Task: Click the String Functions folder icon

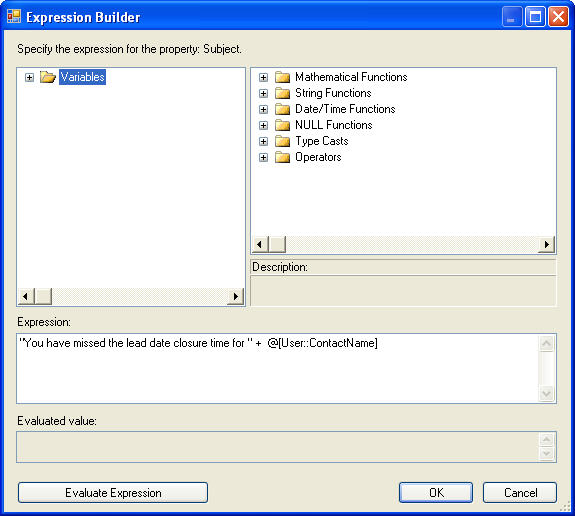Action: (282, 93)
